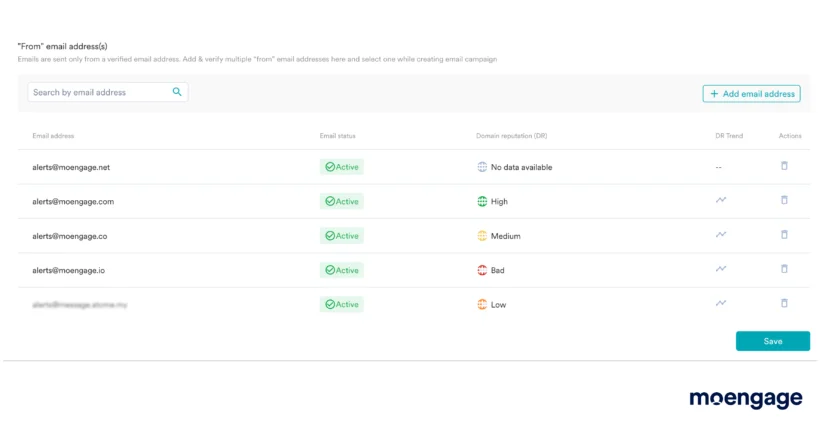Image resolution: width=832 pixels, height=435 pixels.
Task: Click the grey globe icon beside No data available
Action: point(482,167)
